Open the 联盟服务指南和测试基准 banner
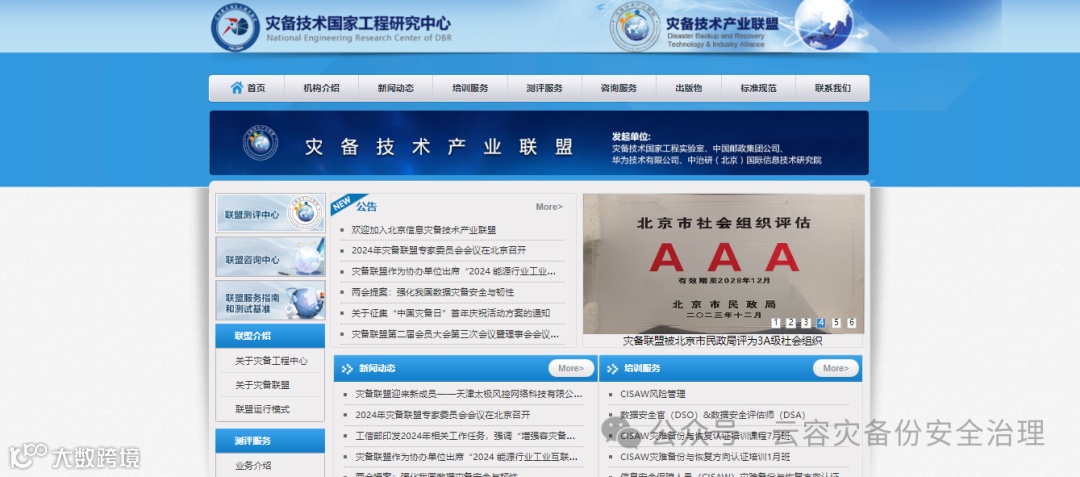1080x477 pixels. (270, 300)
